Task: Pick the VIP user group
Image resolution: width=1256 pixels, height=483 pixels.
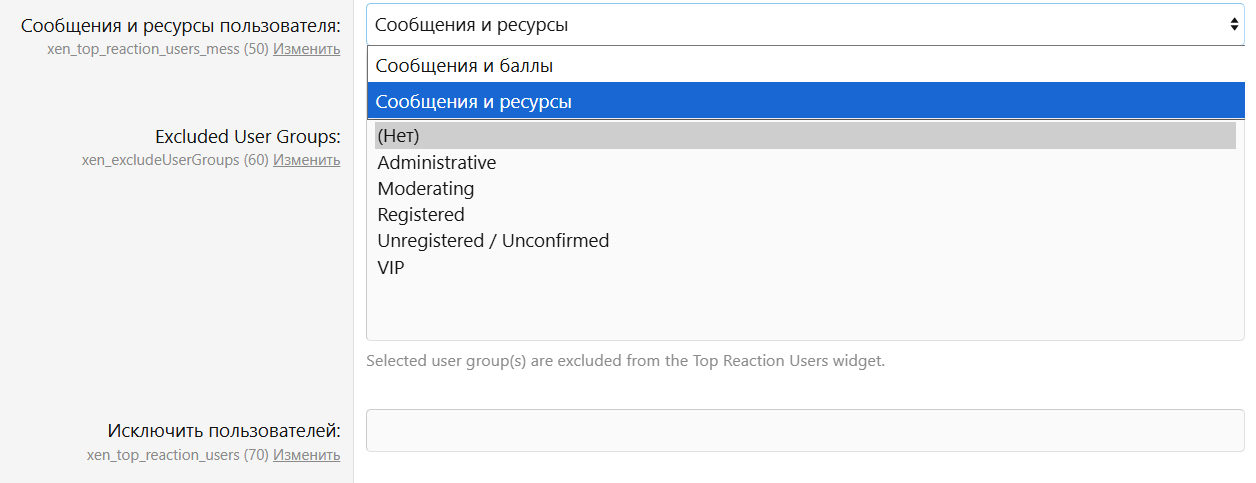Action: 391,267
